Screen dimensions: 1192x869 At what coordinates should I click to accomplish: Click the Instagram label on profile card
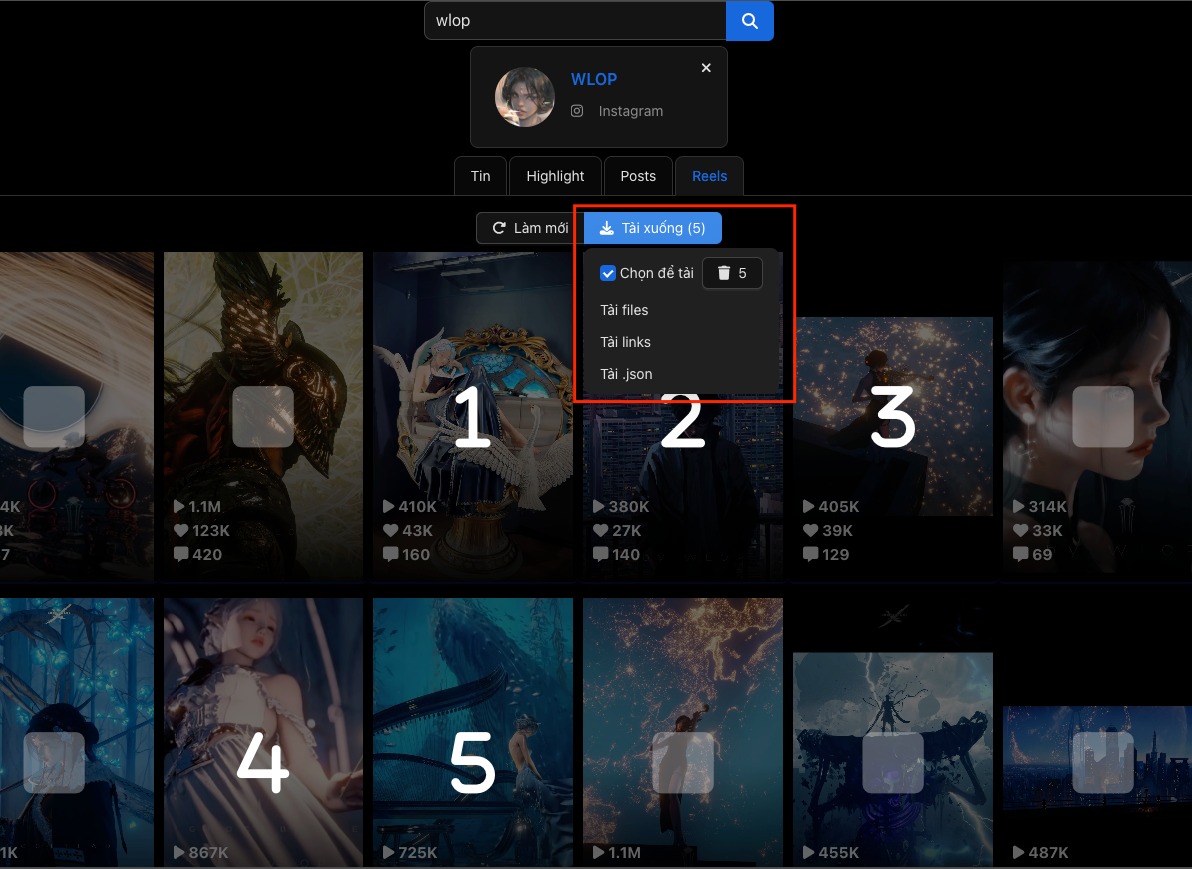(x=630, y=111)
